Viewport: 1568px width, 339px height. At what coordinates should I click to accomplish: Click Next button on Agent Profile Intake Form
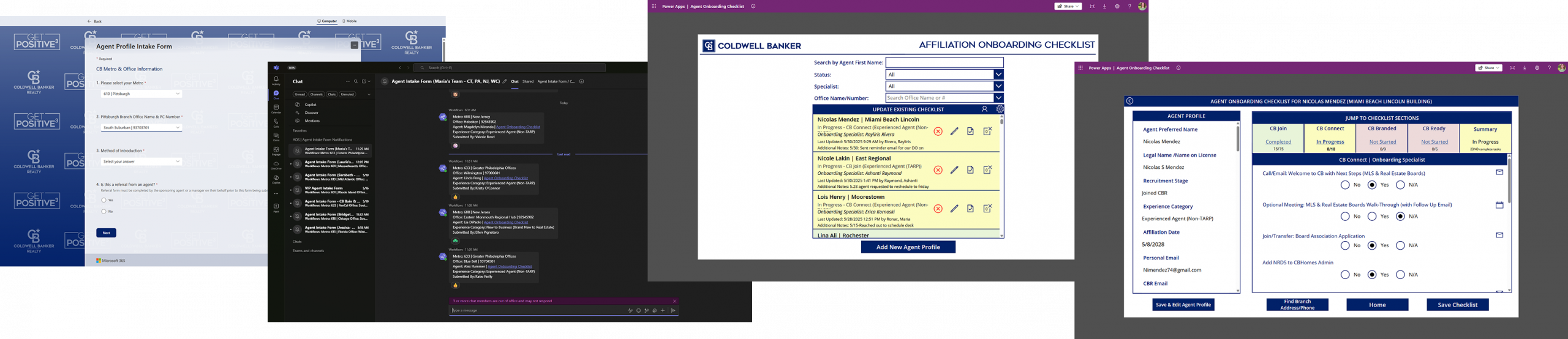[106, 233]
